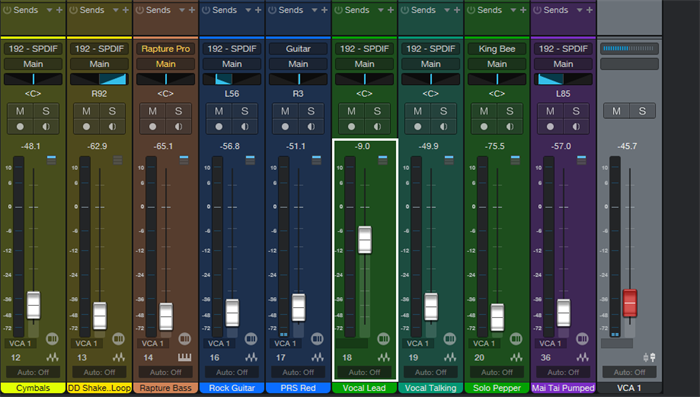Arm record on the PRS Red channel
Screen dimensions: 700x397
pyautogui.click(x=285, y=127)
